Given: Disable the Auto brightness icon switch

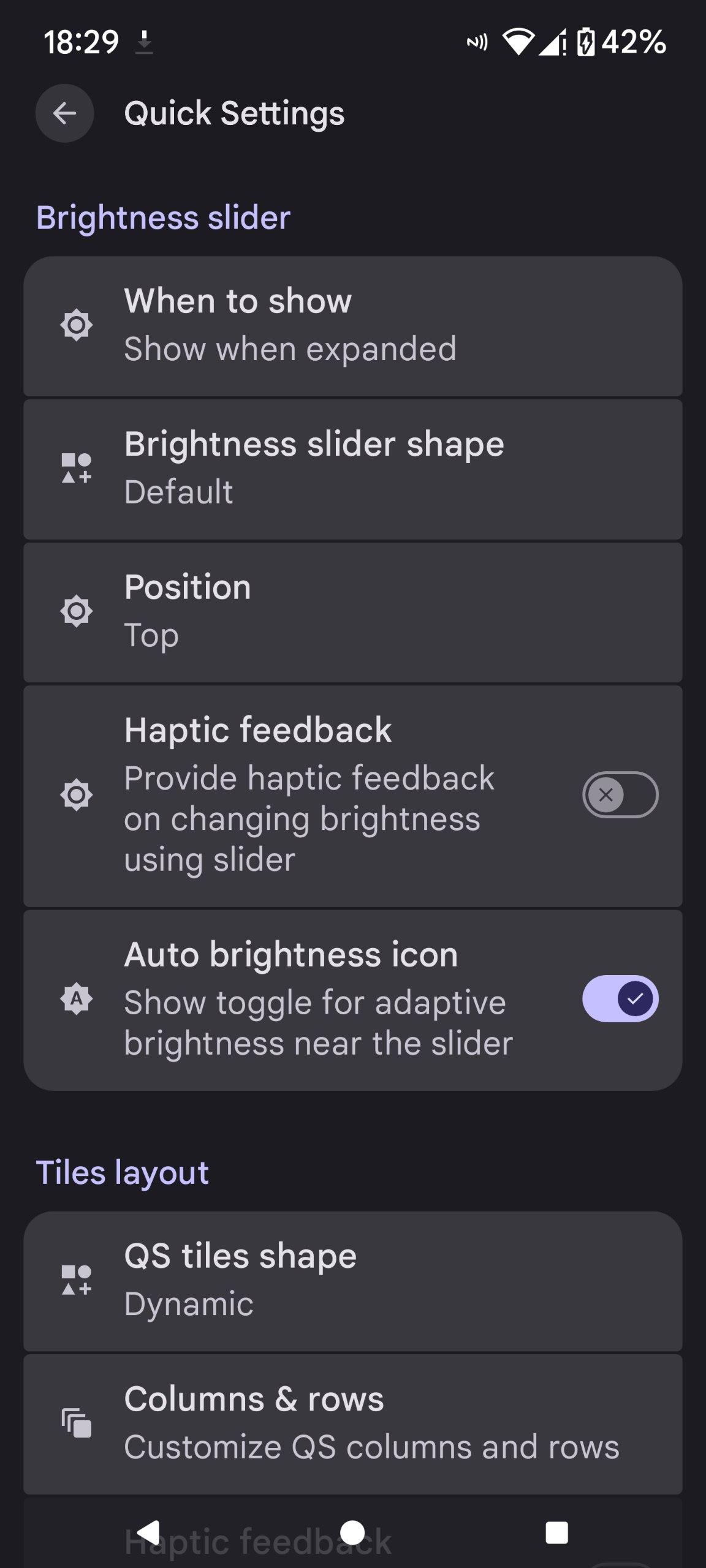Looking at the screenshot, I should [x=620, y=999].
